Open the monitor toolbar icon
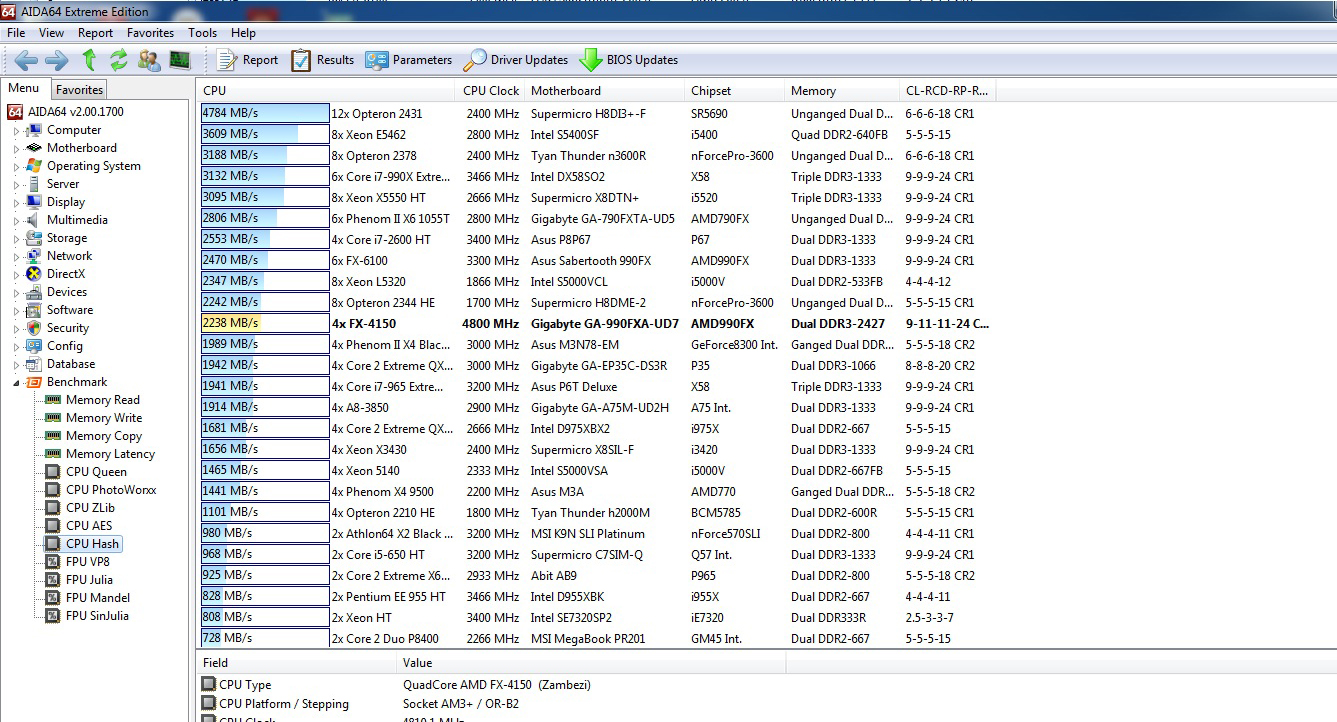This screenshot has height=722, width=1337. click(x=180, y=60)
